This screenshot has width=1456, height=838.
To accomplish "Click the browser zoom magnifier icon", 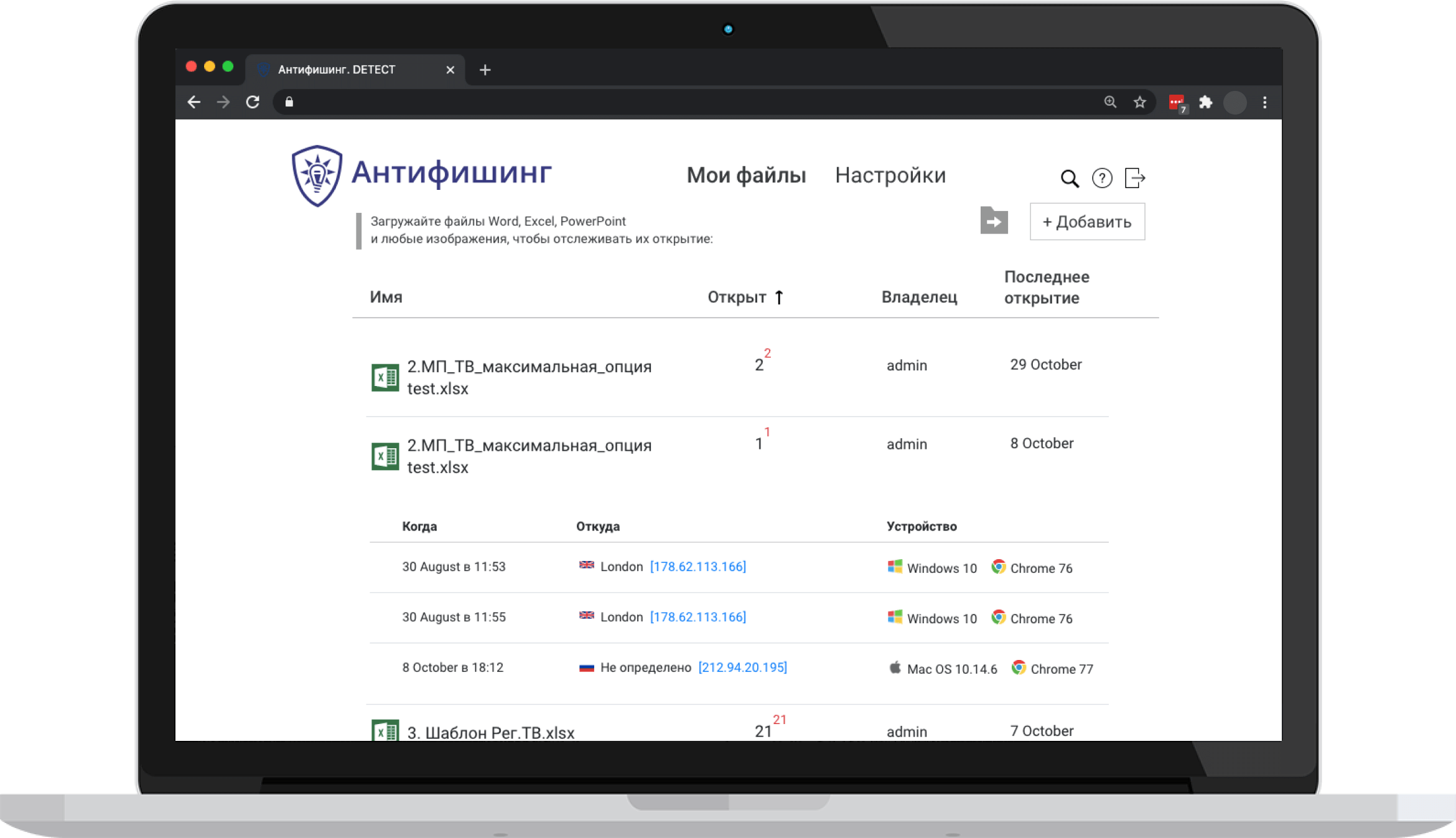I will tap(1110, 102).
